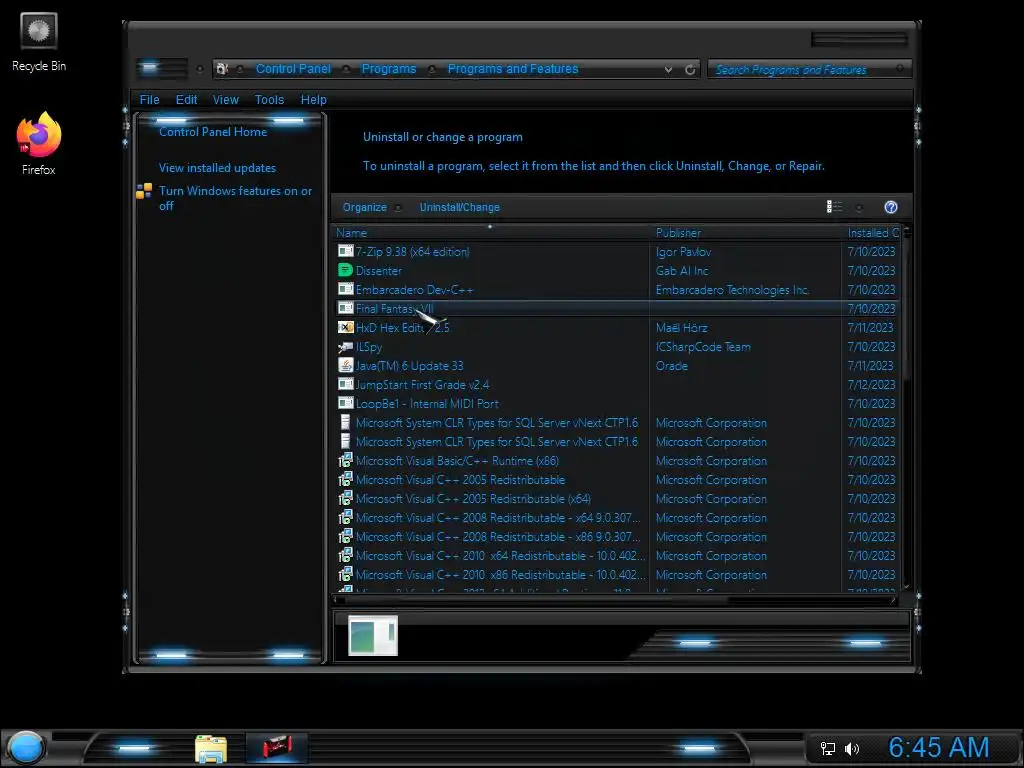Click the Maël Hörz publisher cell

681,327
